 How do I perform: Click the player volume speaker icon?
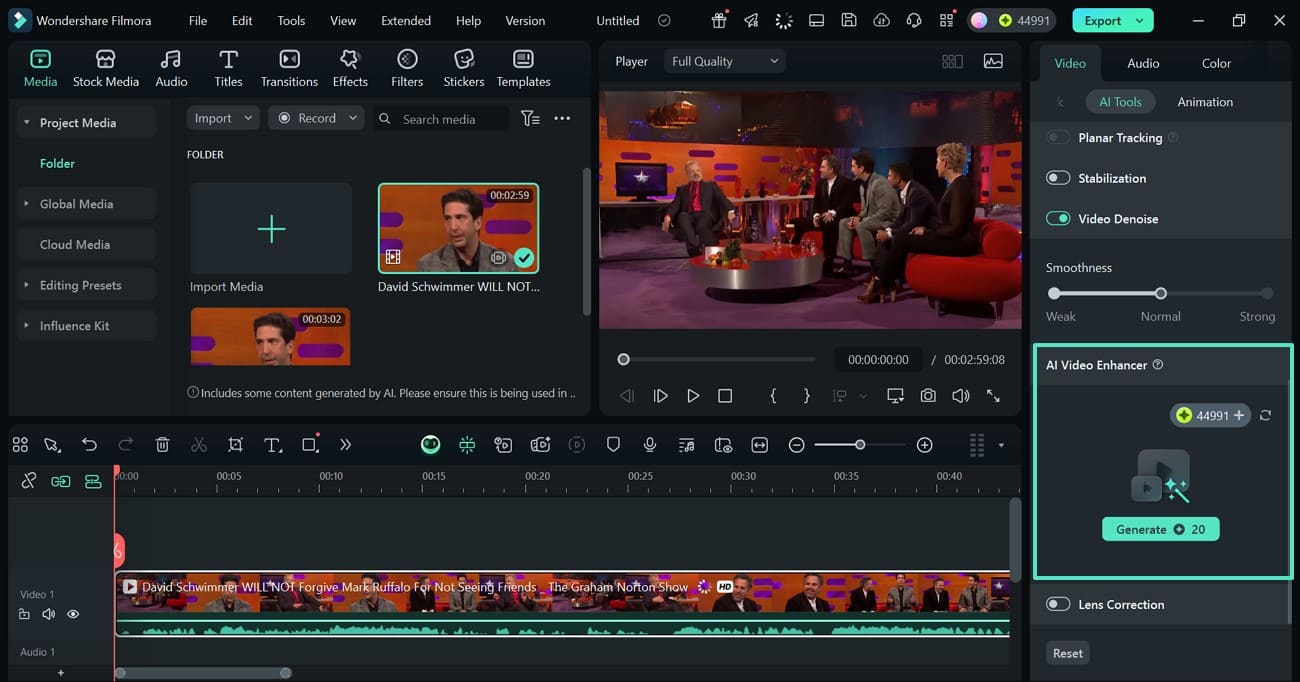coord(960,396)
